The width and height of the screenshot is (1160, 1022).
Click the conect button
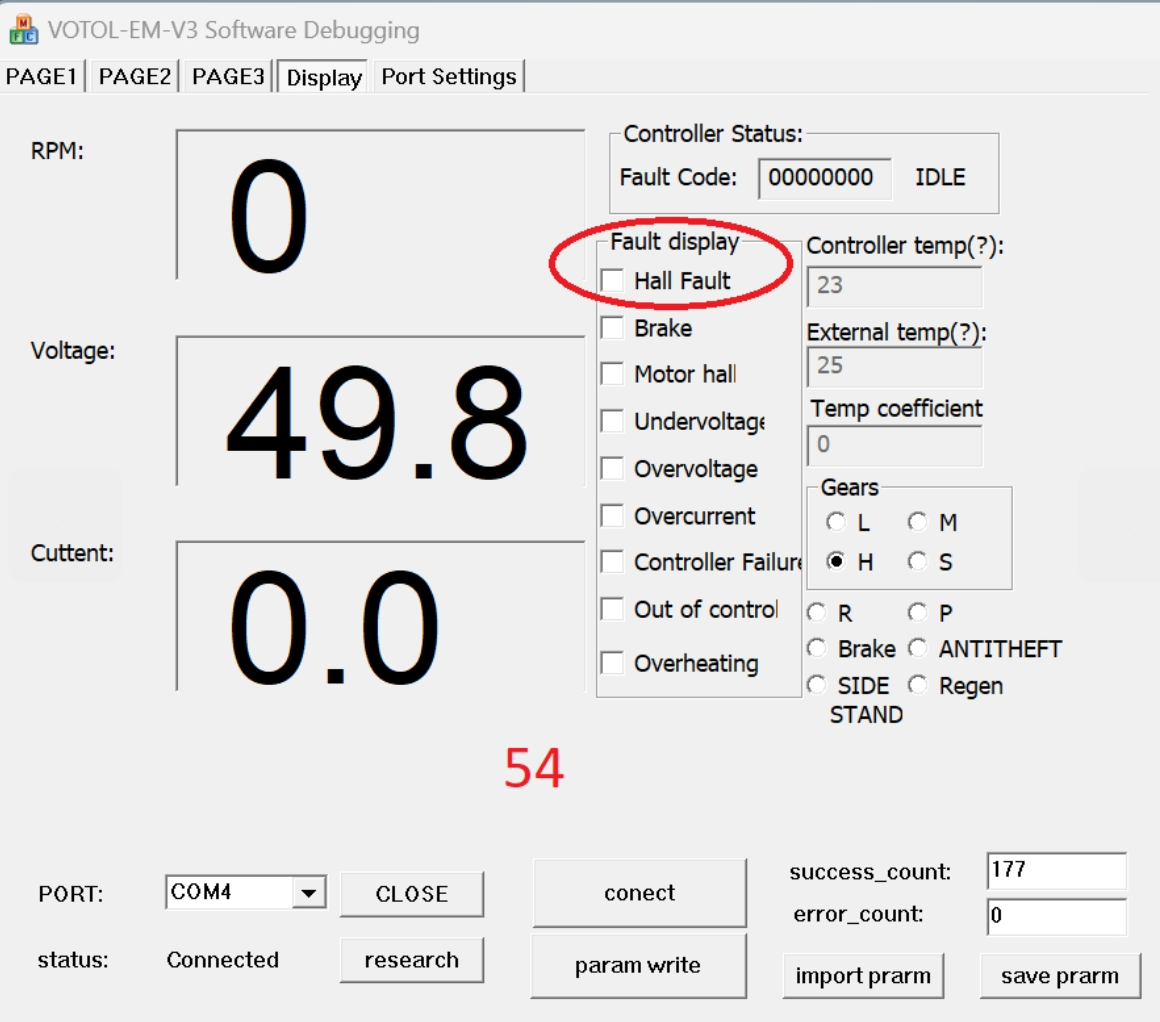pos(639,893)
